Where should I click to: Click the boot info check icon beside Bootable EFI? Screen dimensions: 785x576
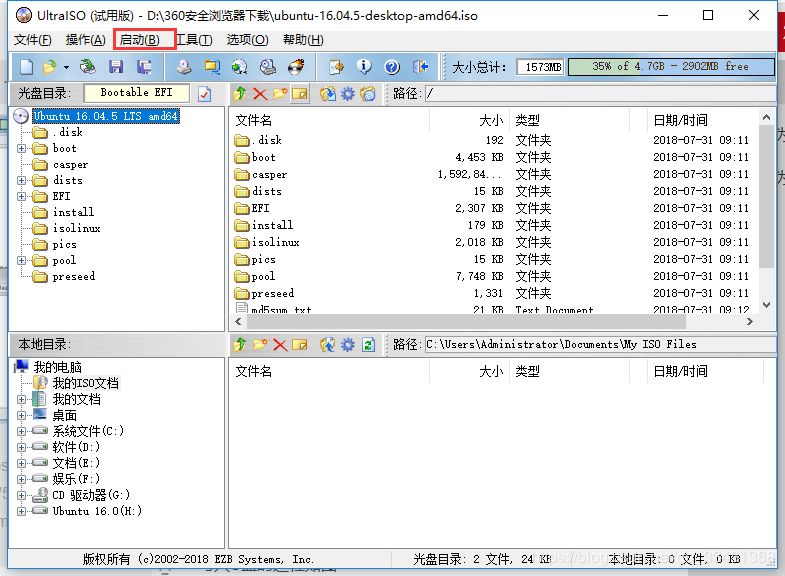coord(204,94)
